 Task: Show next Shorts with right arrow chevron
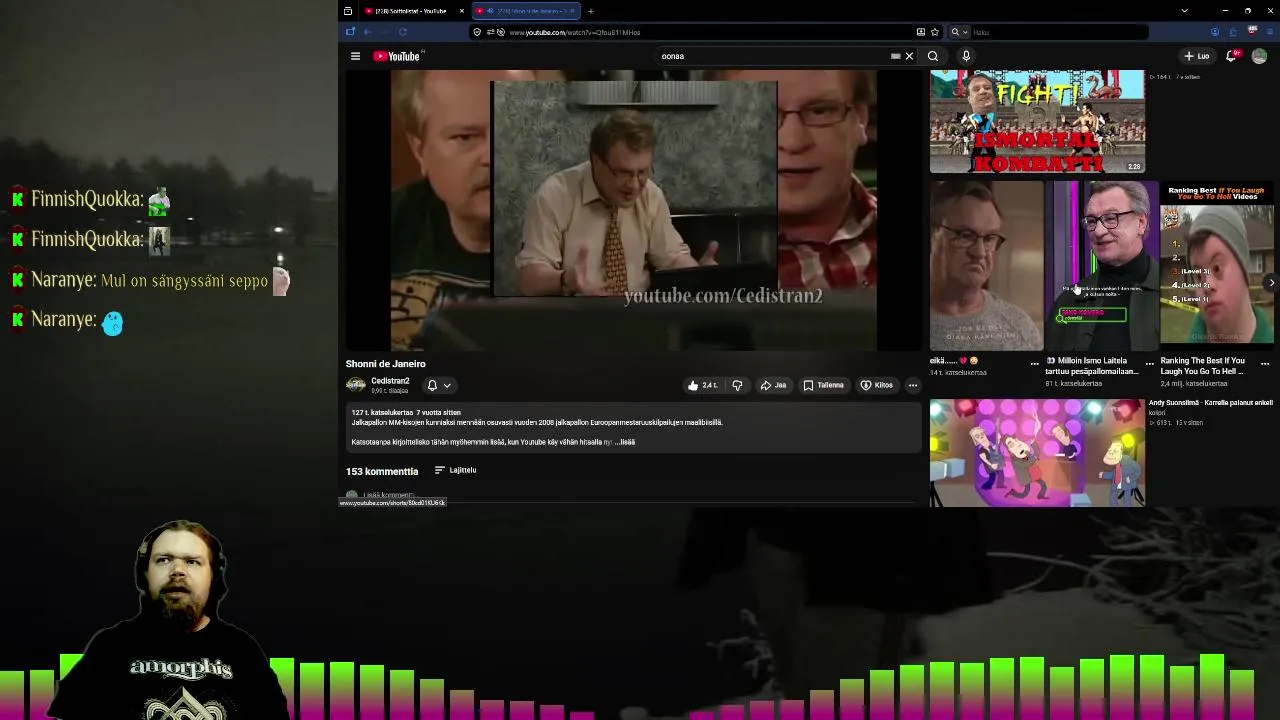(x=1271, y=283)
